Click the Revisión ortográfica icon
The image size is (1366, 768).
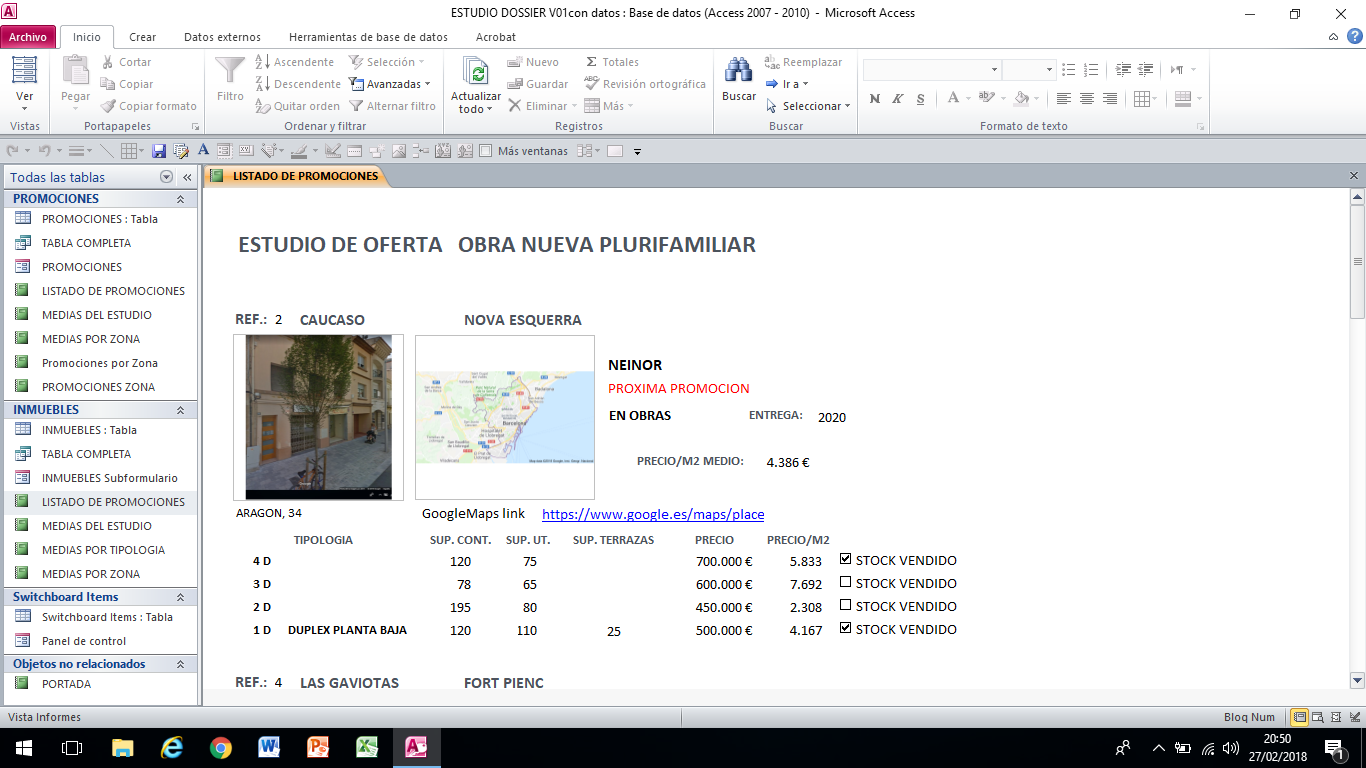[591, 84]
